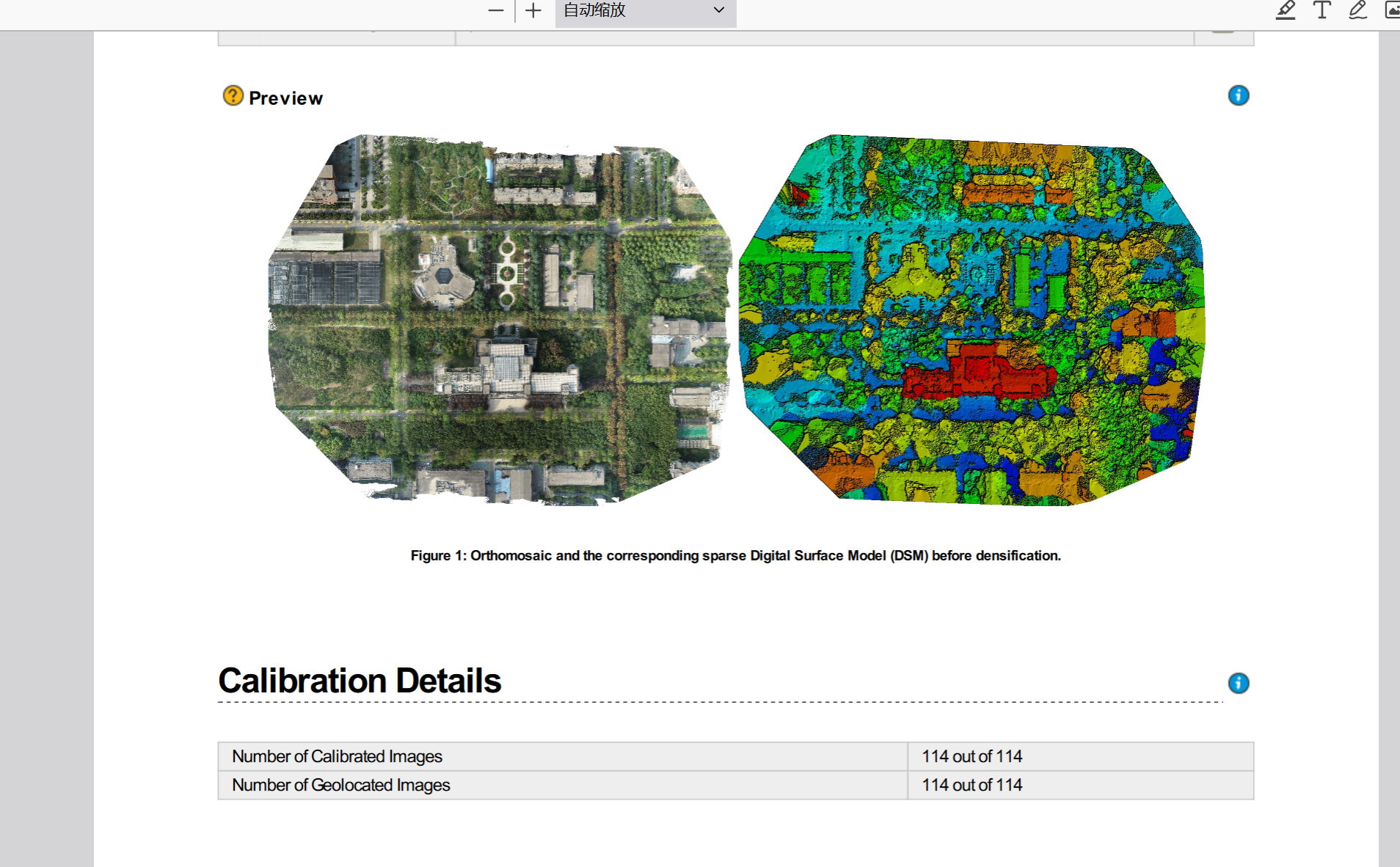Image resolution: width=1400 pixels, height=867 pixels.
Task: Click the calibrated images value 114 out of 114
Action: coord(971,756)
